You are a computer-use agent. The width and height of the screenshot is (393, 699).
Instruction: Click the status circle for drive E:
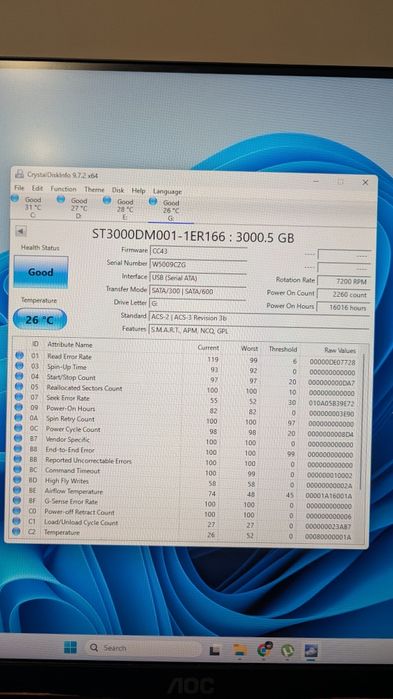107,201
